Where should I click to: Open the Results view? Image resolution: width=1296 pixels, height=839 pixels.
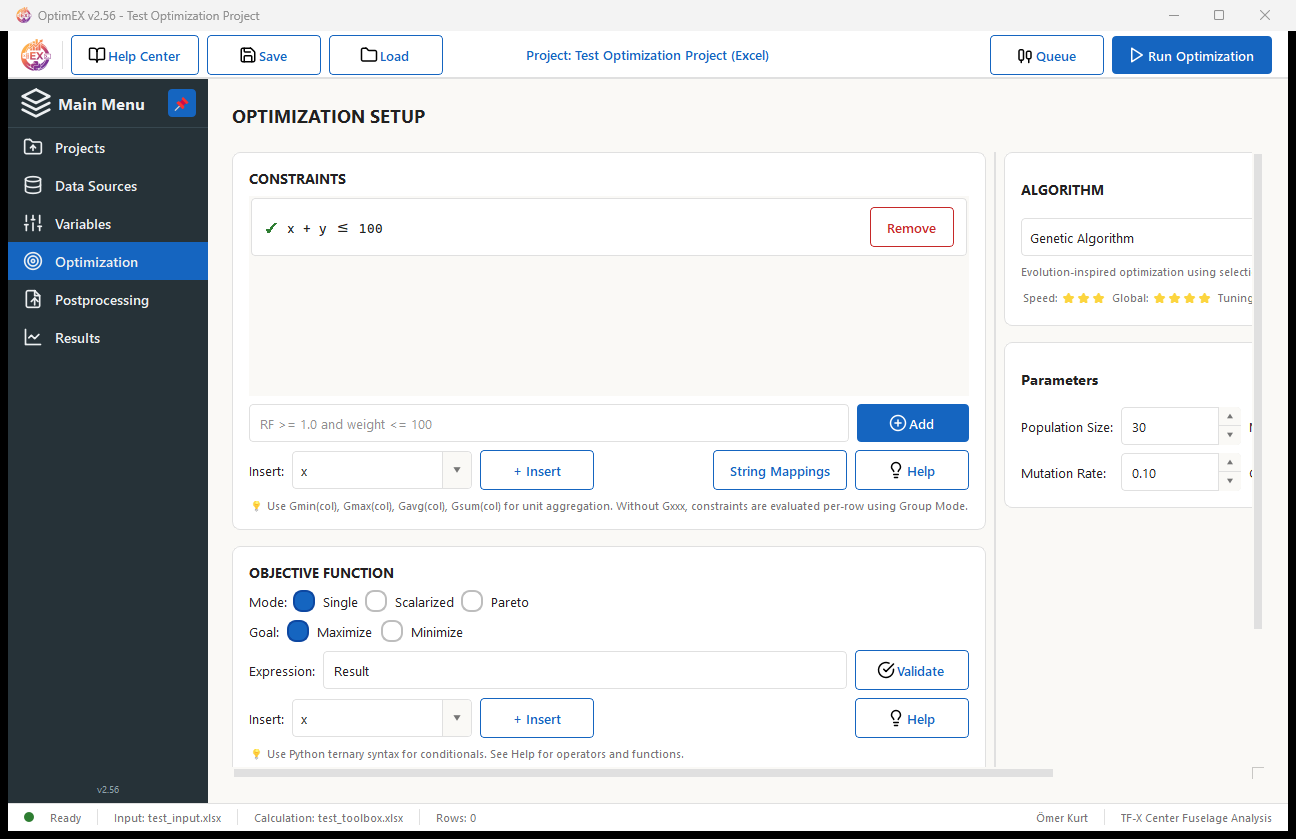point(34,337)
